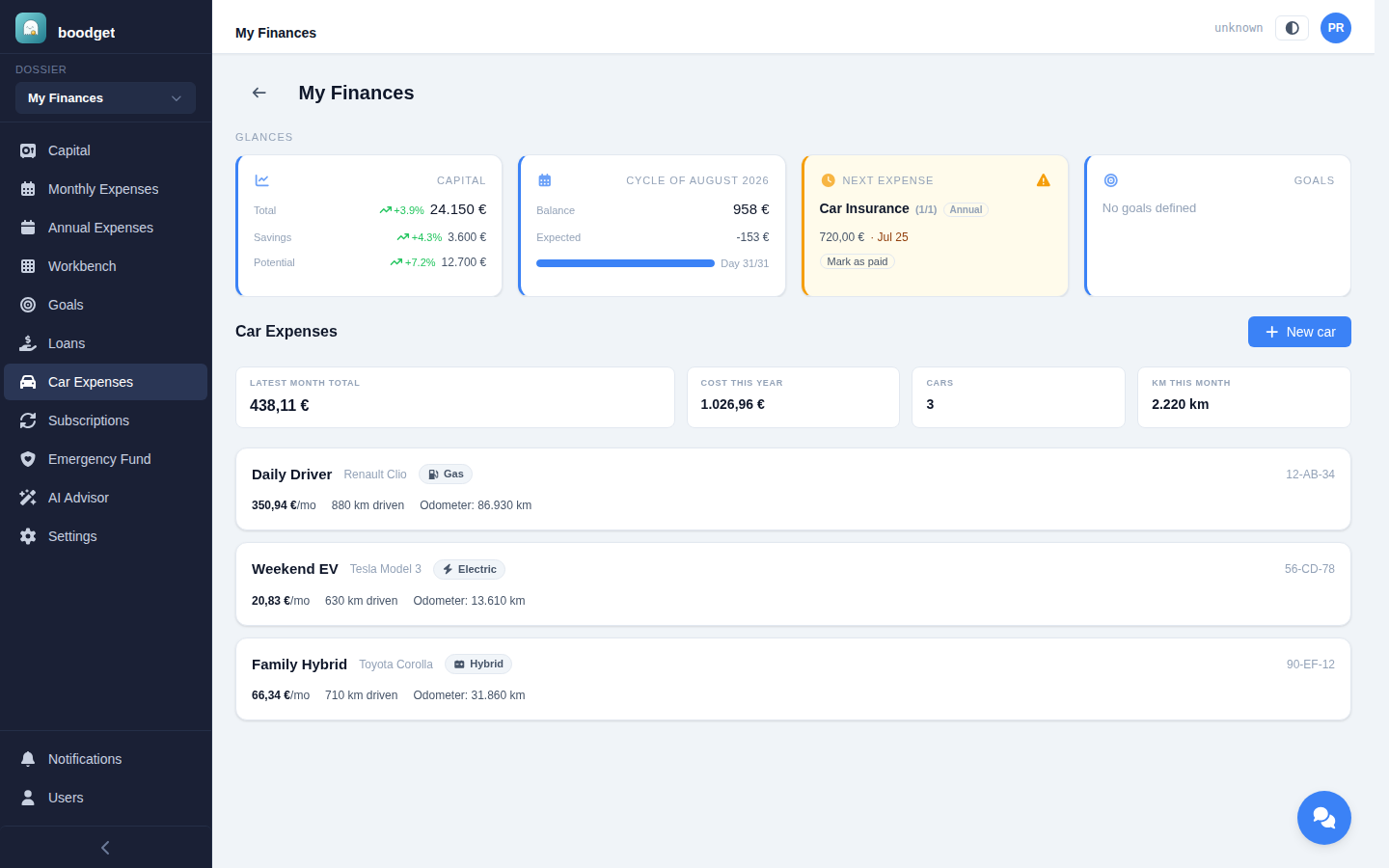The width and height of the screenshot is (1389, 868).
Task: Add a car with New car button
Action: click(x=1299, y=332)
